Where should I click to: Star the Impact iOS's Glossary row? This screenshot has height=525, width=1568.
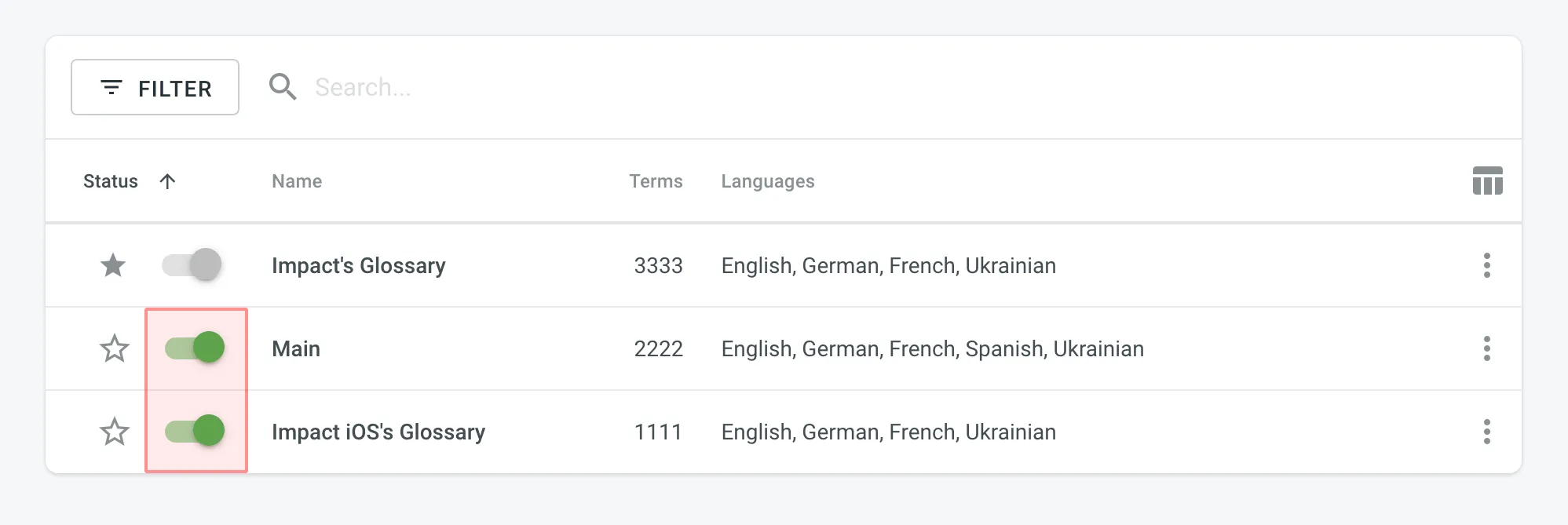click(x=115, y=432)
